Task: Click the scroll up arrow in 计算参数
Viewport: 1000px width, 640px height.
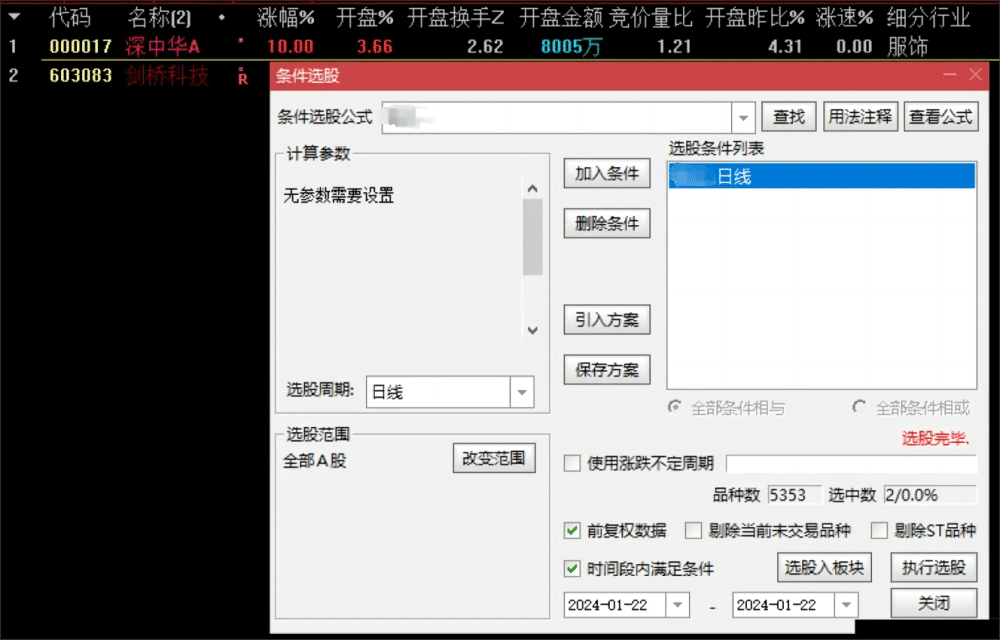Action: pyautogui.click(x=533, y=189)
